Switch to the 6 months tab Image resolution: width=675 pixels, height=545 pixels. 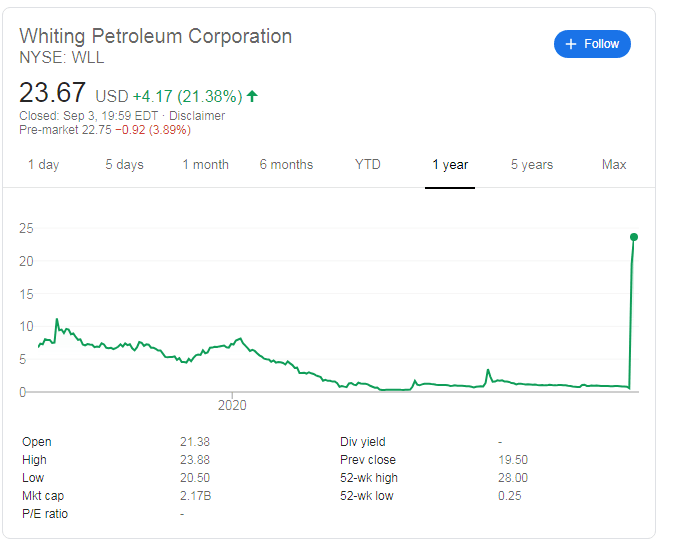(x=286, y=165)
